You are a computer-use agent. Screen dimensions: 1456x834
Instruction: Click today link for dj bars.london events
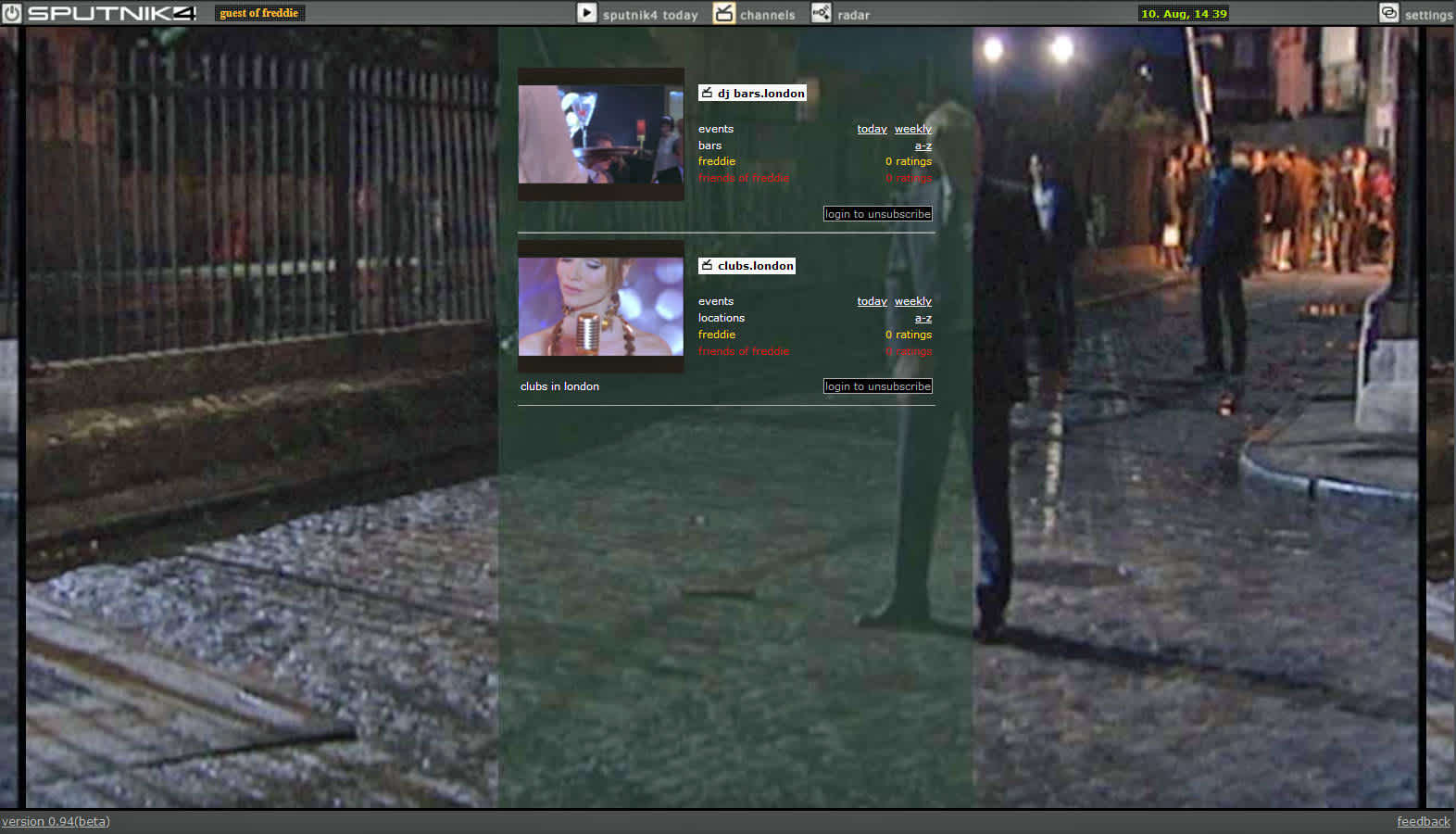(x=872, y=129)
